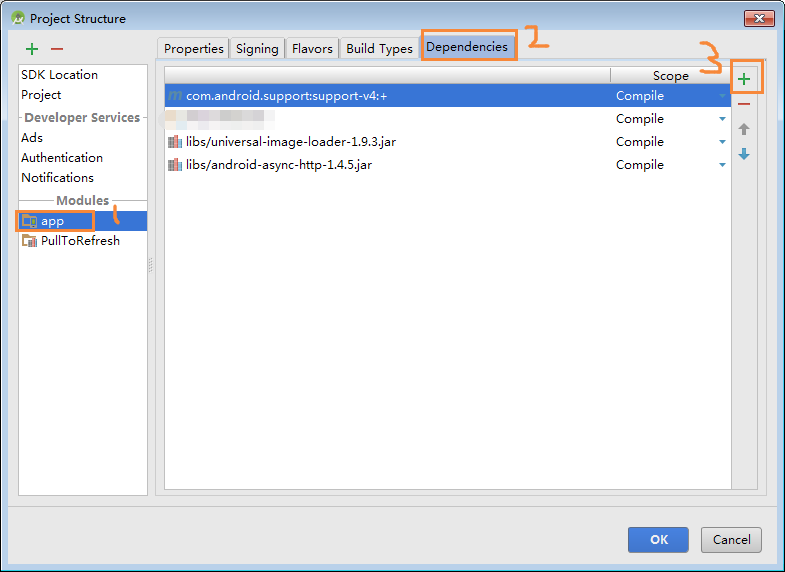The width and height of the screenshot is (785, 572).
Task: Open scope dropdown for universal-image-loader jar
Action: click(722, 142)
